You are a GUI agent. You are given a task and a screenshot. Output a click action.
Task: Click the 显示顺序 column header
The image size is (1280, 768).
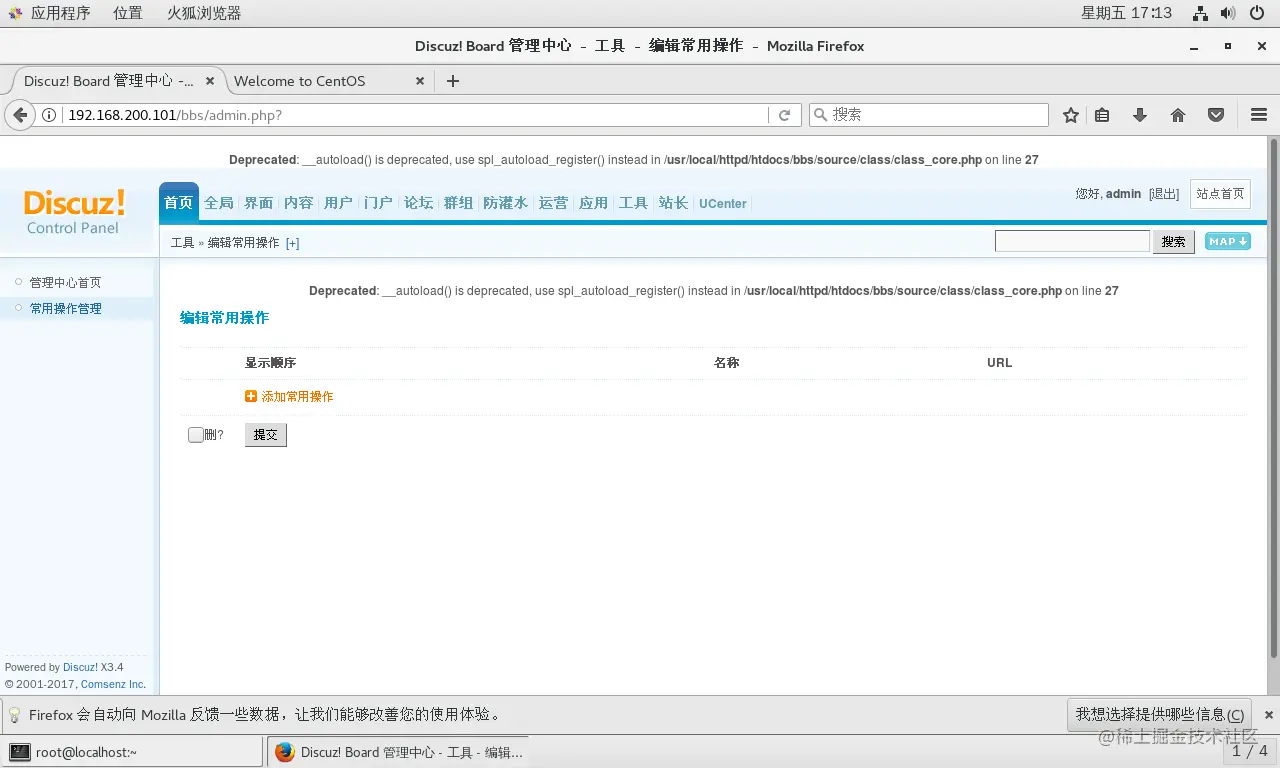pyautogui.click(x=270, y=363)
